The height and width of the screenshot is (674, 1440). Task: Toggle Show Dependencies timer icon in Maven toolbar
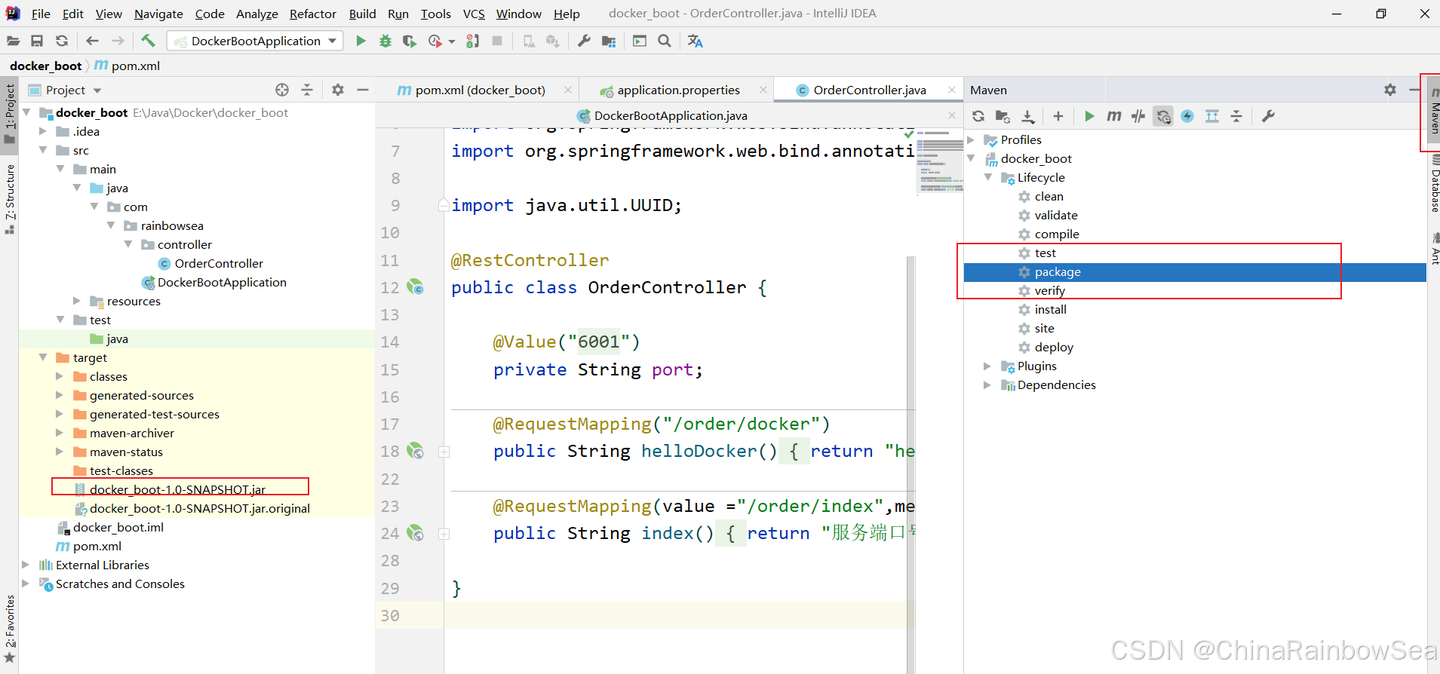1163,117
